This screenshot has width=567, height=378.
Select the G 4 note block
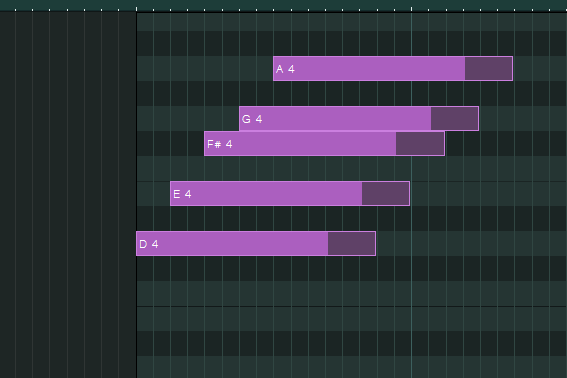point(359,119)
